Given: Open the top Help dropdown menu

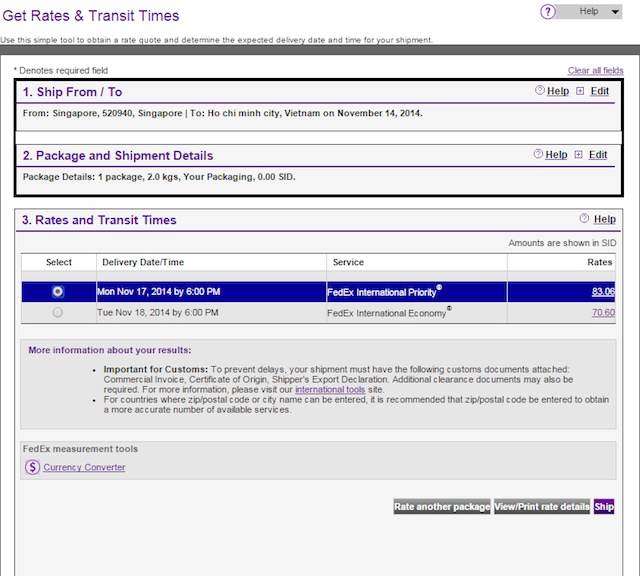Looking at the screenshot, I should coord(590,11).
